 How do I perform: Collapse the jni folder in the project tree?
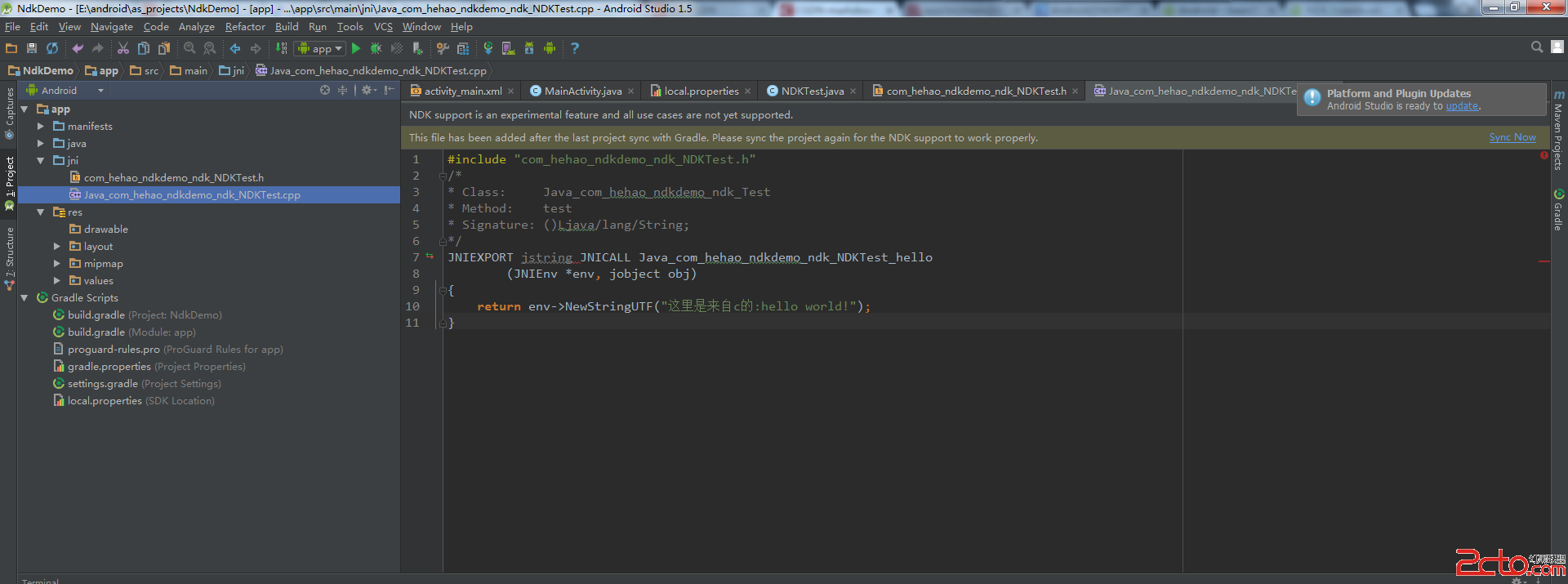[41, 161]
